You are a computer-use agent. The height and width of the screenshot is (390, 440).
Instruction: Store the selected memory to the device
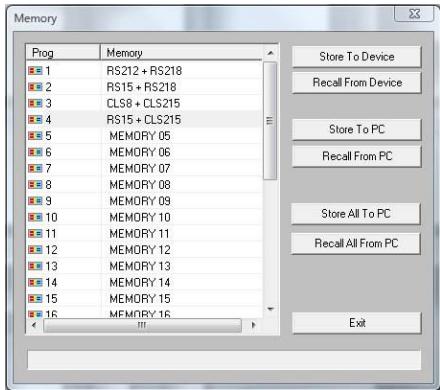[x=357, y=57]
